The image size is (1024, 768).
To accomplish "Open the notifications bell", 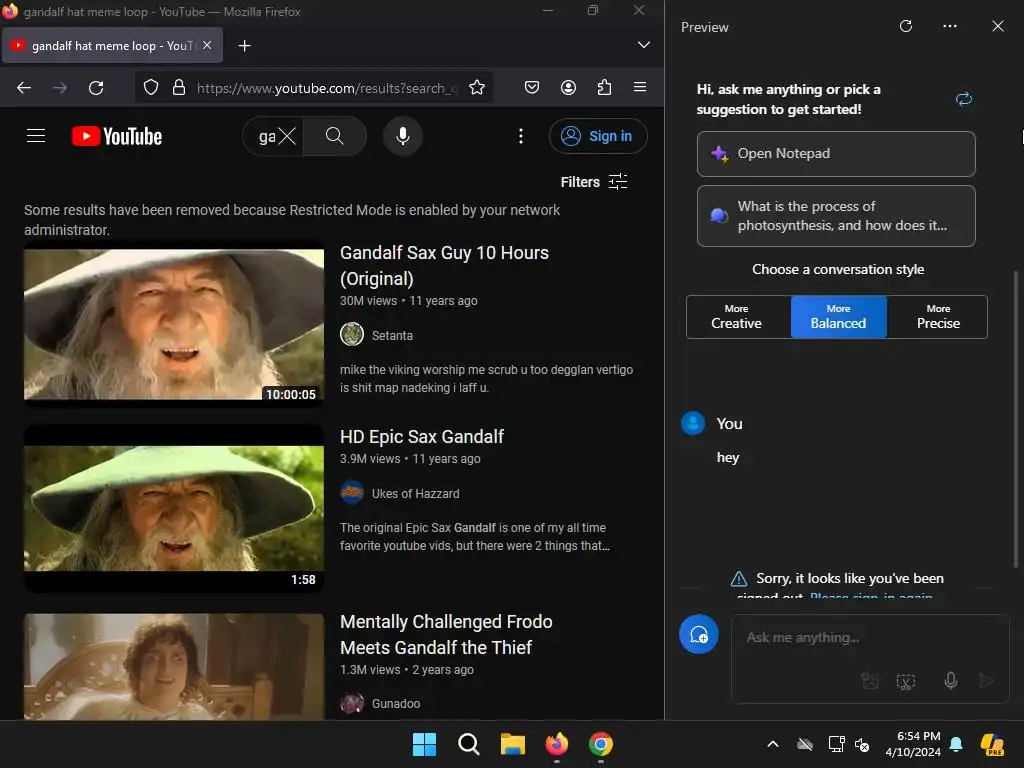I will (x=956, y=744).
